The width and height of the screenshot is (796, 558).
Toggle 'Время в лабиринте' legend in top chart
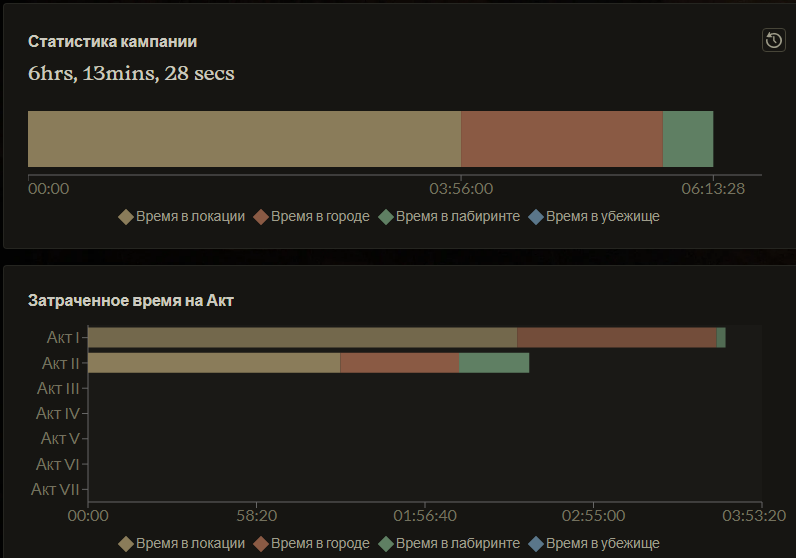[x=449, y=217]
